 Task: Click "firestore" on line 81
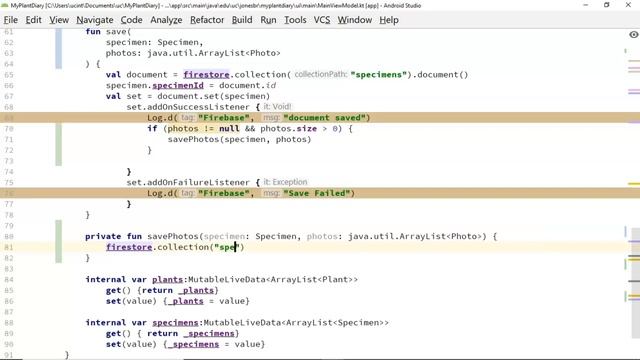pyautogui.click(x=129, y=247)
